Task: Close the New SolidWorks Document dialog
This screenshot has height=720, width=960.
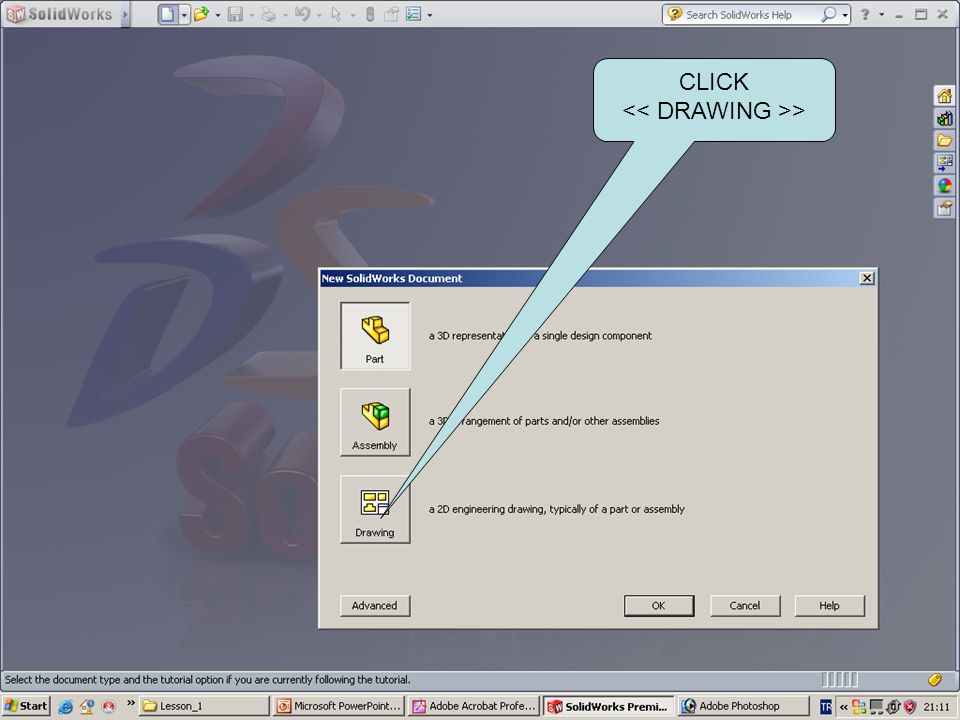Action: pos(867,278)
